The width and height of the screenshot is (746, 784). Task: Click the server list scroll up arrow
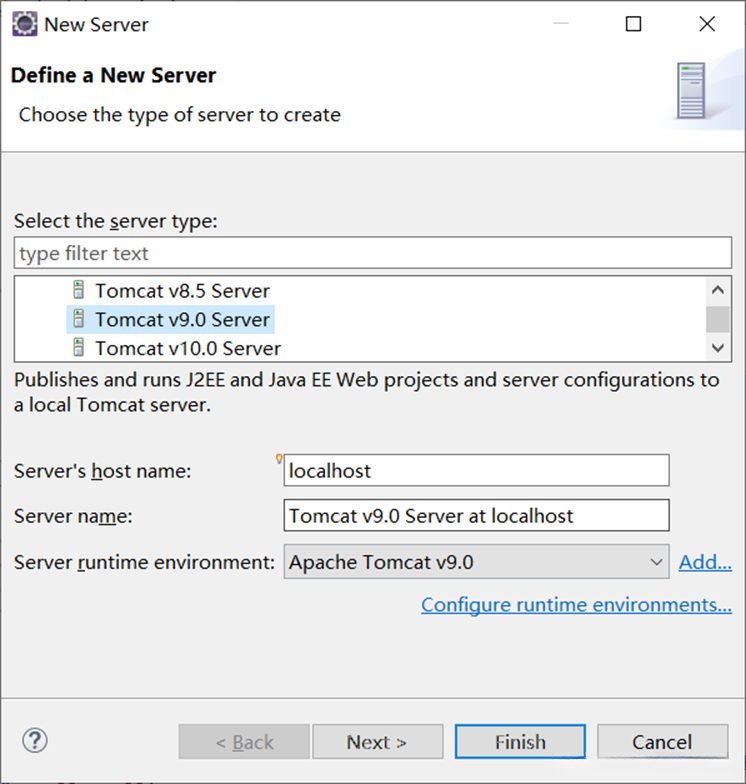coord(718,290)
